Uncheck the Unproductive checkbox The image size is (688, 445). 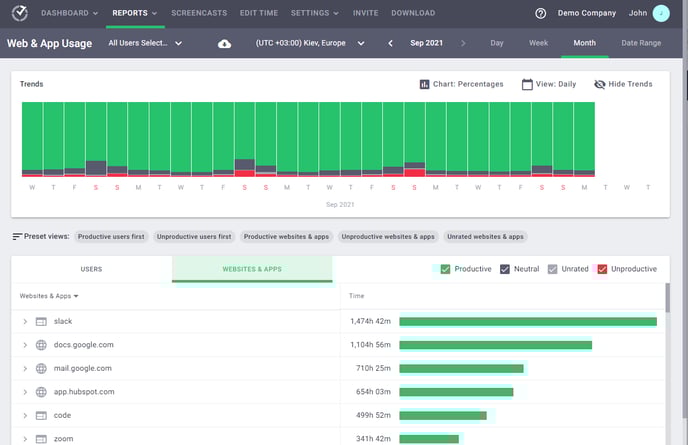pyautogui.click(x=602, y=269)
